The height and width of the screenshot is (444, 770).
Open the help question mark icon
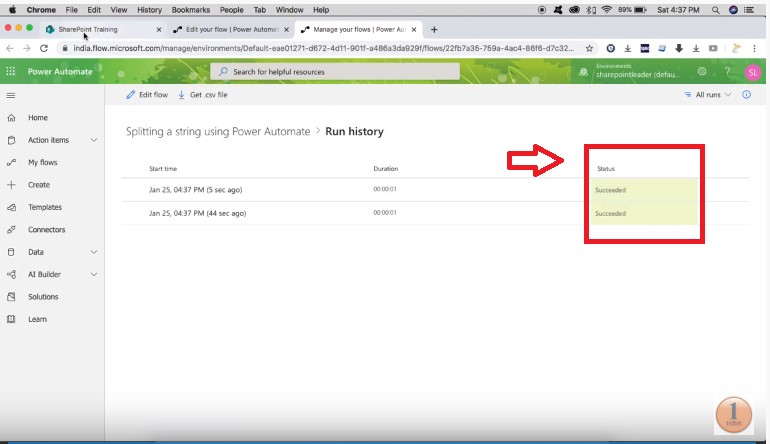point(727,72)
